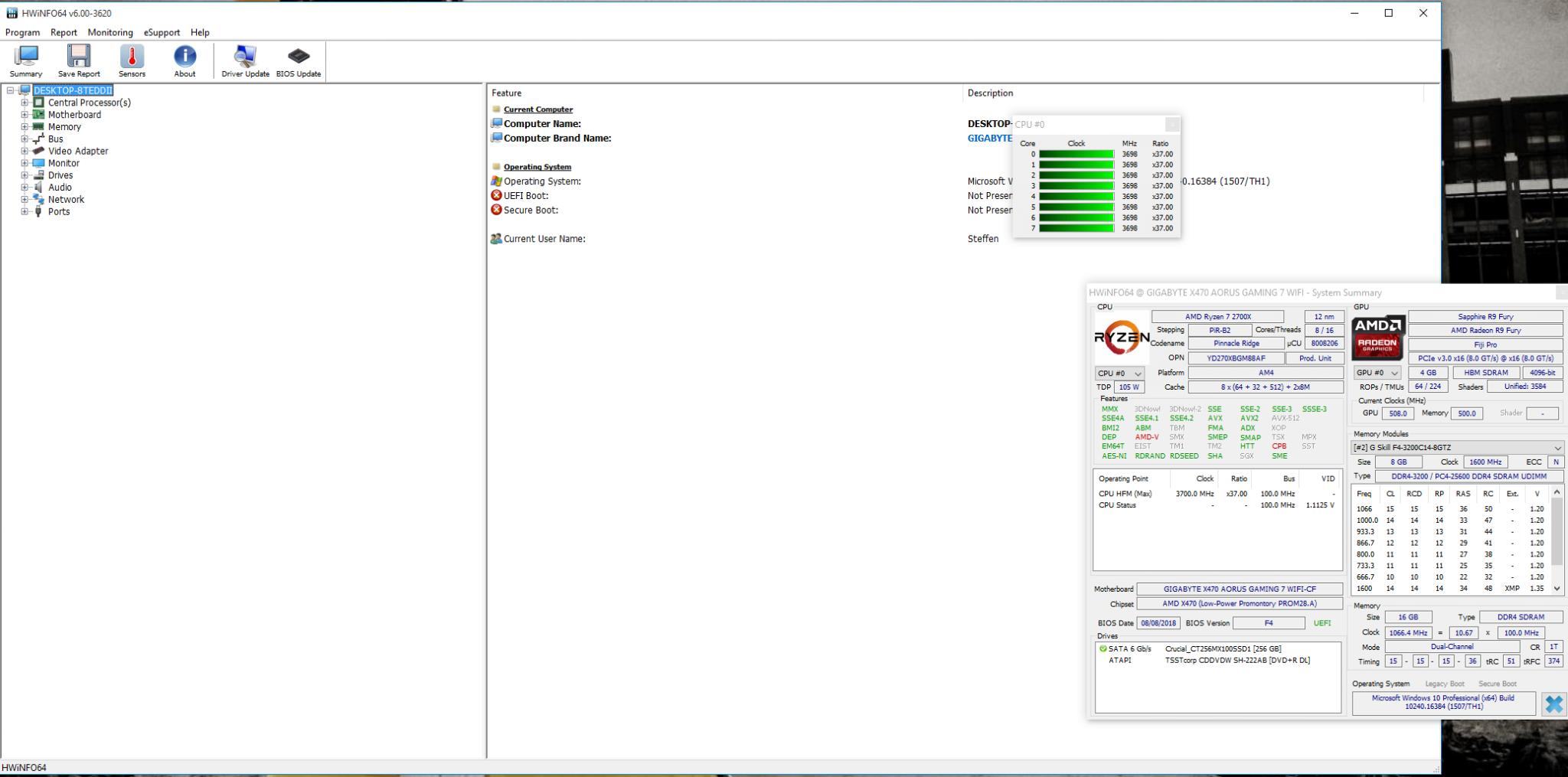
Task: Collapse DESKTOP-8TEDDII root branch
Action: [10, 90]
